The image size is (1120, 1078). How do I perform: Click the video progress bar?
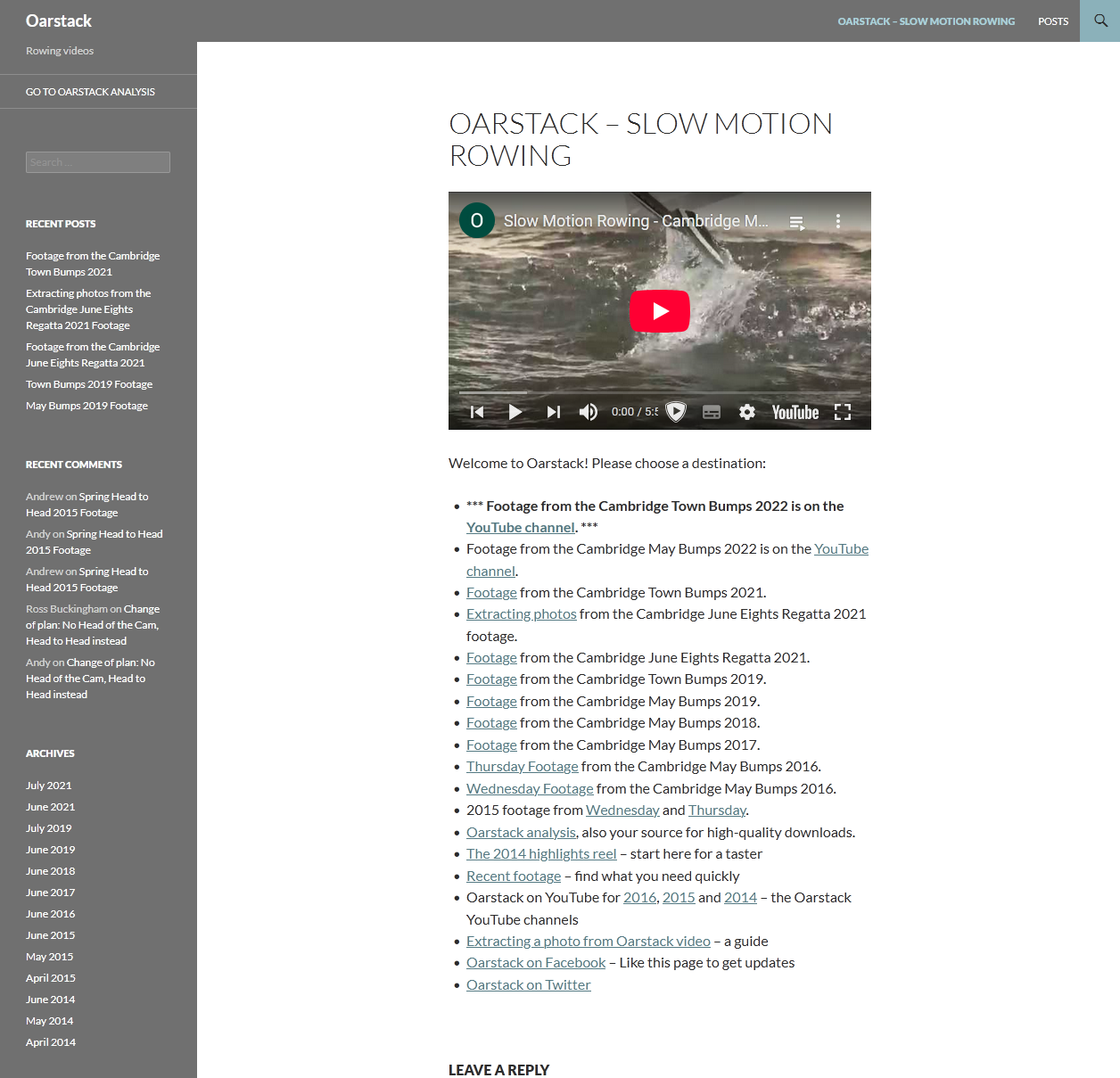pos(660,392)
